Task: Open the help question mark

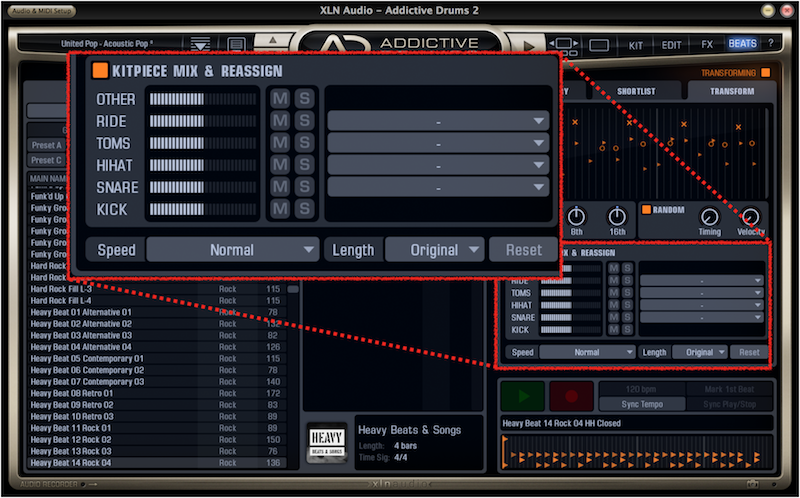Action: (770, 44)
